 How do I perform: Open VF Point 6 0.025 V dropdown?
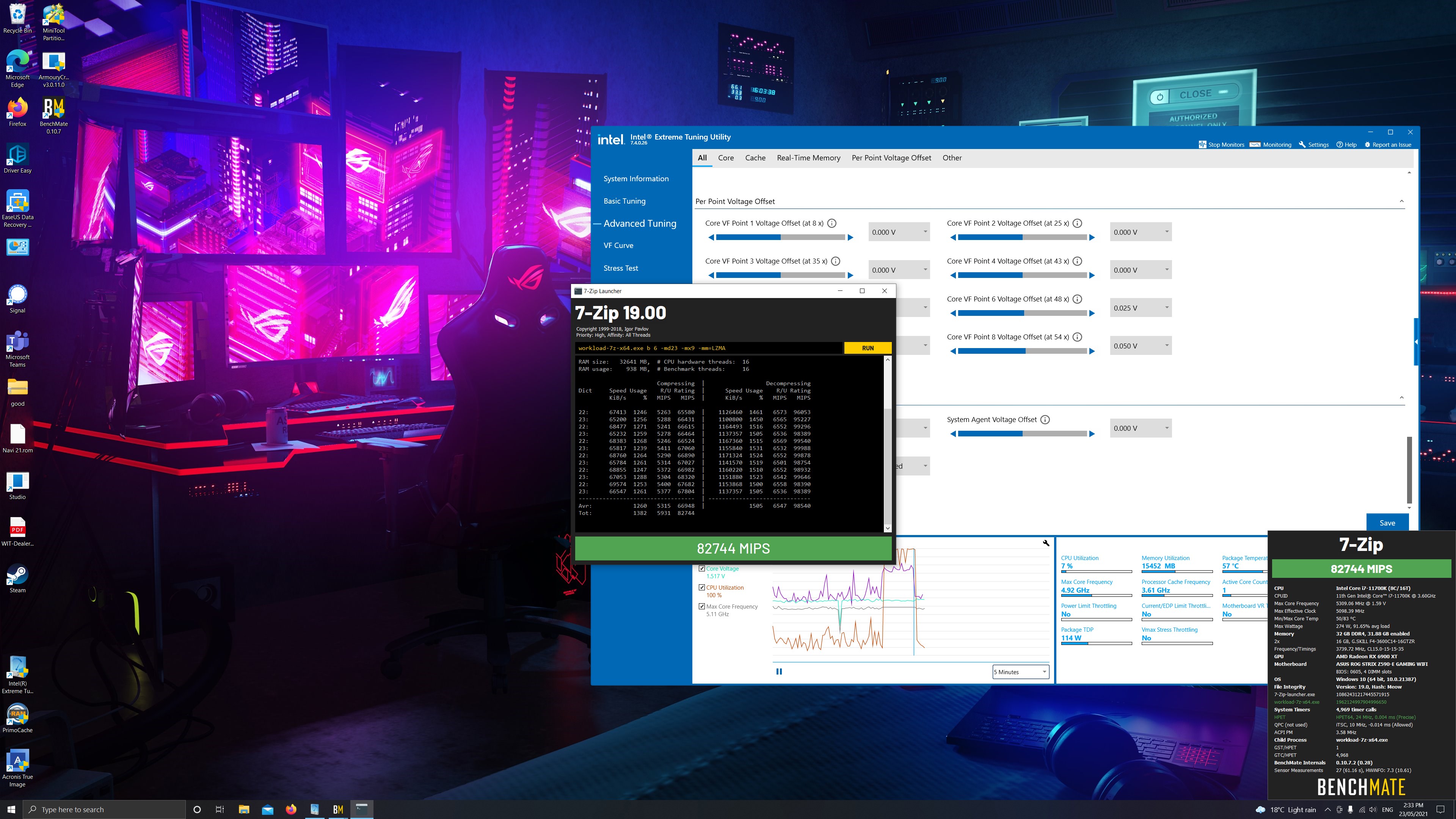1141,308
